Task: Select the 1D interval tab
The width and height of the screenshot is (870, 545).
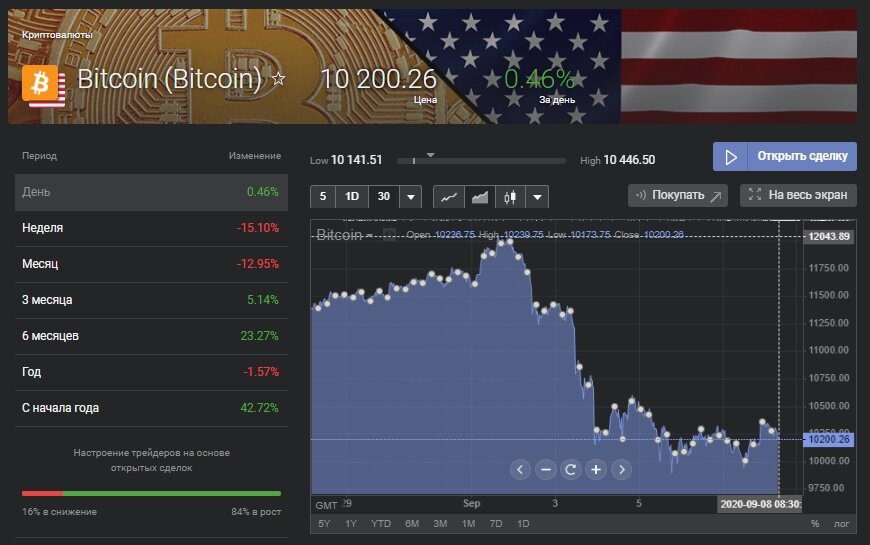Action: (x=352, y=197)
